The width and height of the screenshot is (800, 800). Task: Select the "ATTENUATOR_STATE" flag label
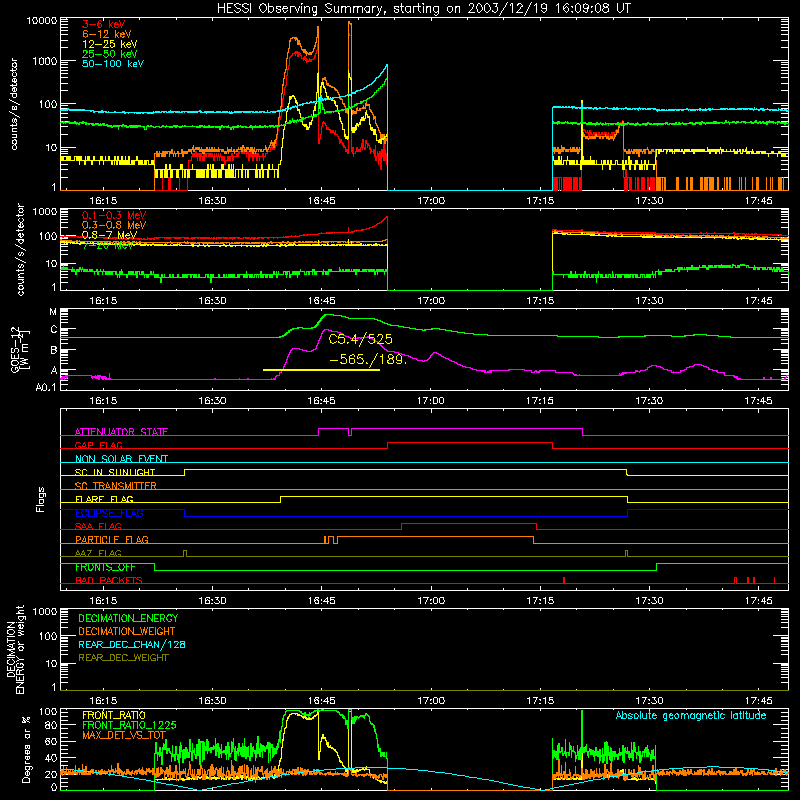point(121,432)
